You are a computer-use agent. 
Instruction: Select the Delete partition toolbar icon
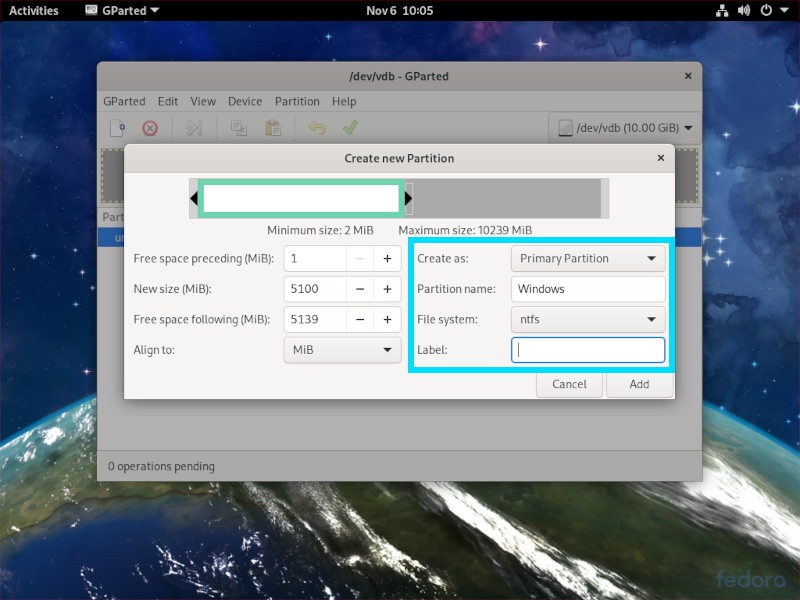[x=149, y=128]
